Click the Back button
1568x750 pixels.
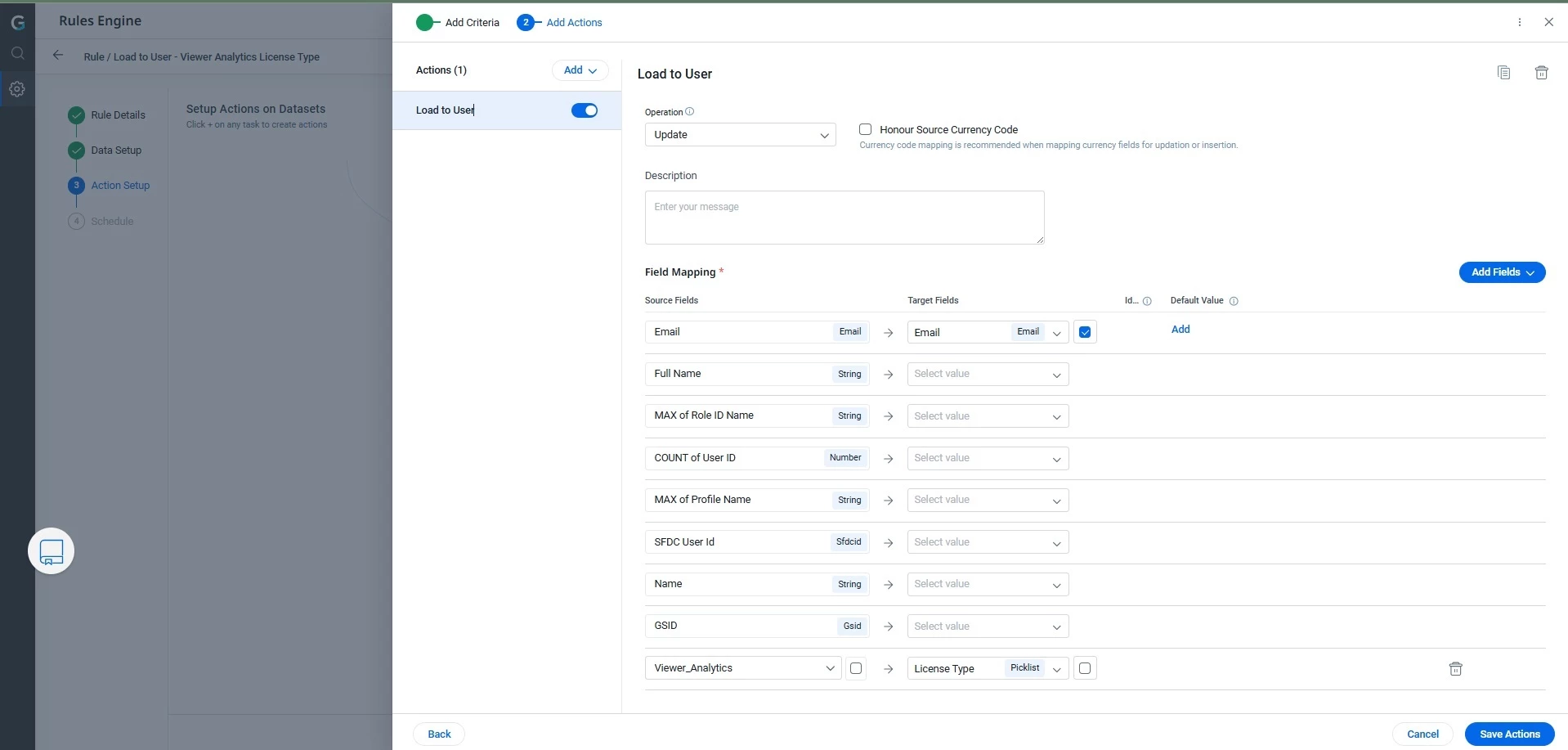pyautogui.click(x=439, y=734)
